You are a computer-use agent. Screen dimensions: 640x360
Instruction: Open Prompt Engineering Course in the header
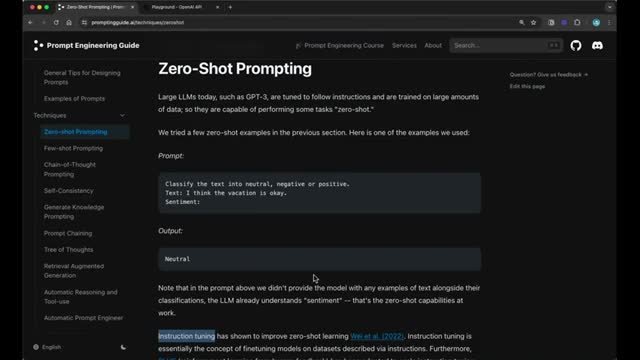pos(340,45)
